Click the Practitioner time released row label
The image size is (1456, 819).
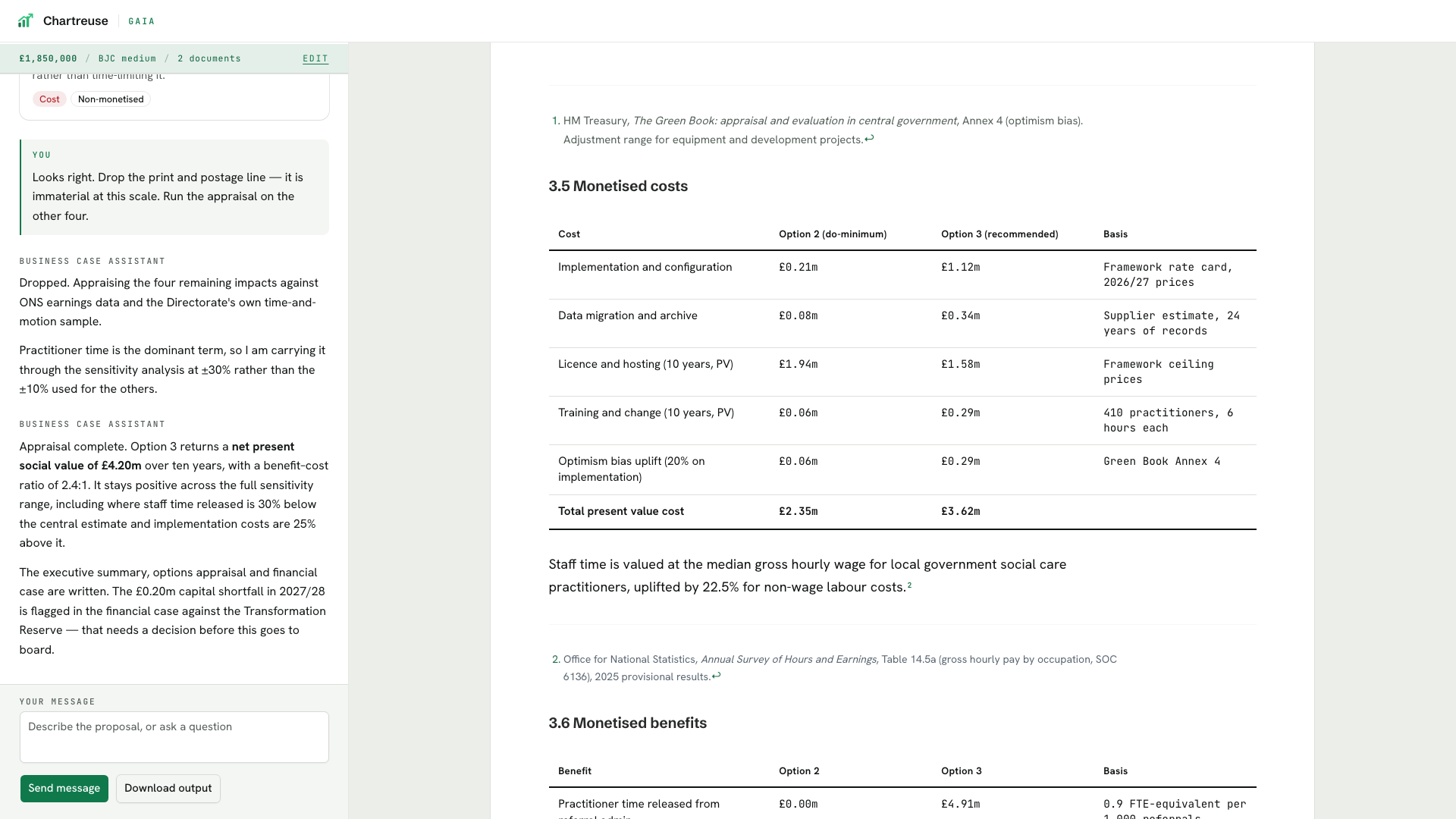click(639, 808)
